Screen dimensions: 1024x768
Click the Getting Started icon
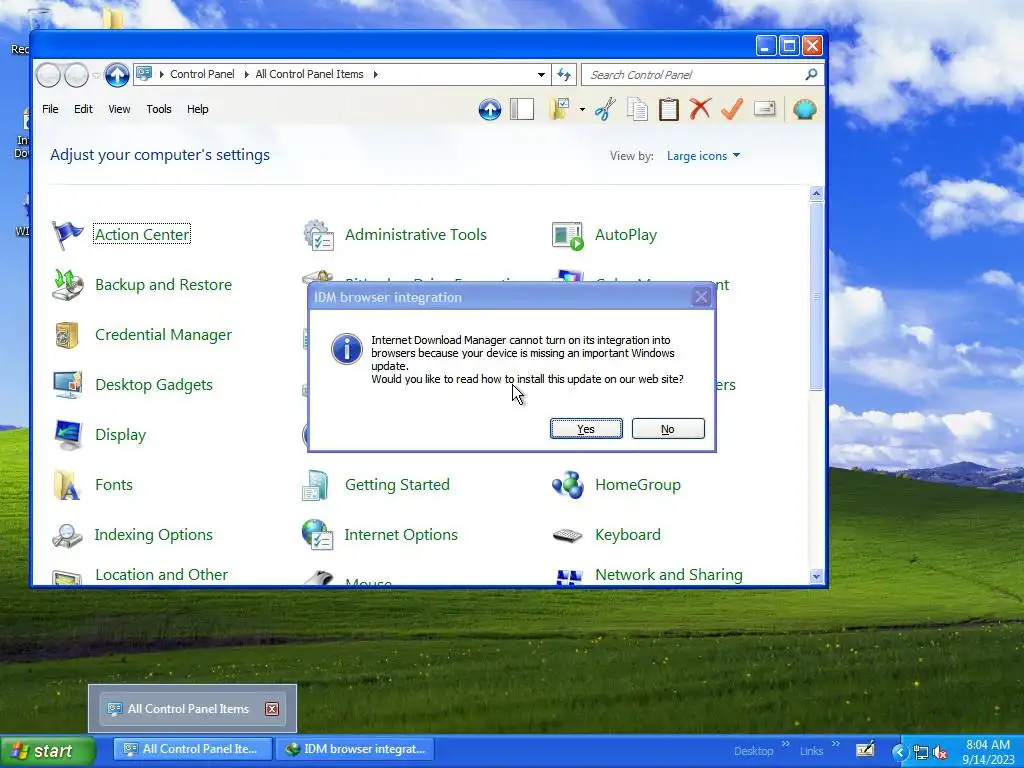pos(315,485)
